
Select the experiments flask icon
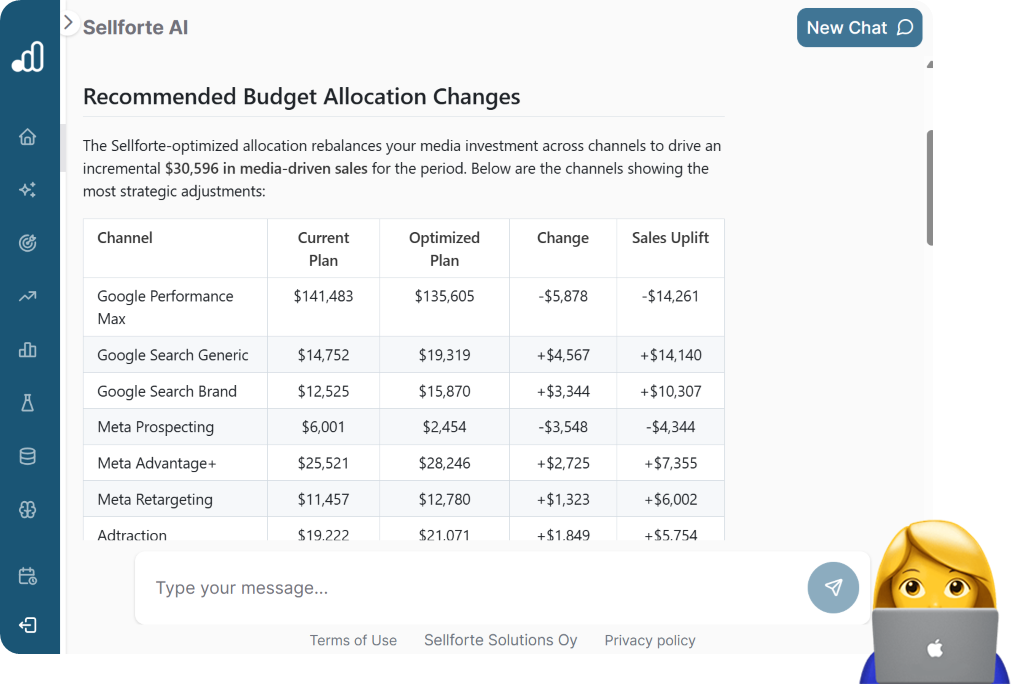coord(28,403)
